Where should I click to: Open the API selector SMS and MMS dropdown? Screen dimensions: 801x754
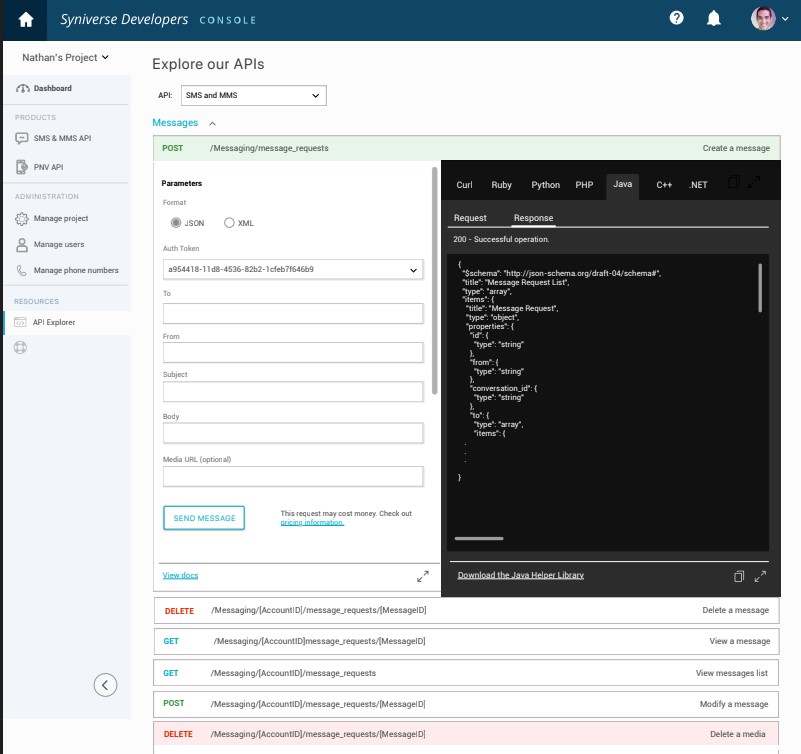tap(254, 95)
